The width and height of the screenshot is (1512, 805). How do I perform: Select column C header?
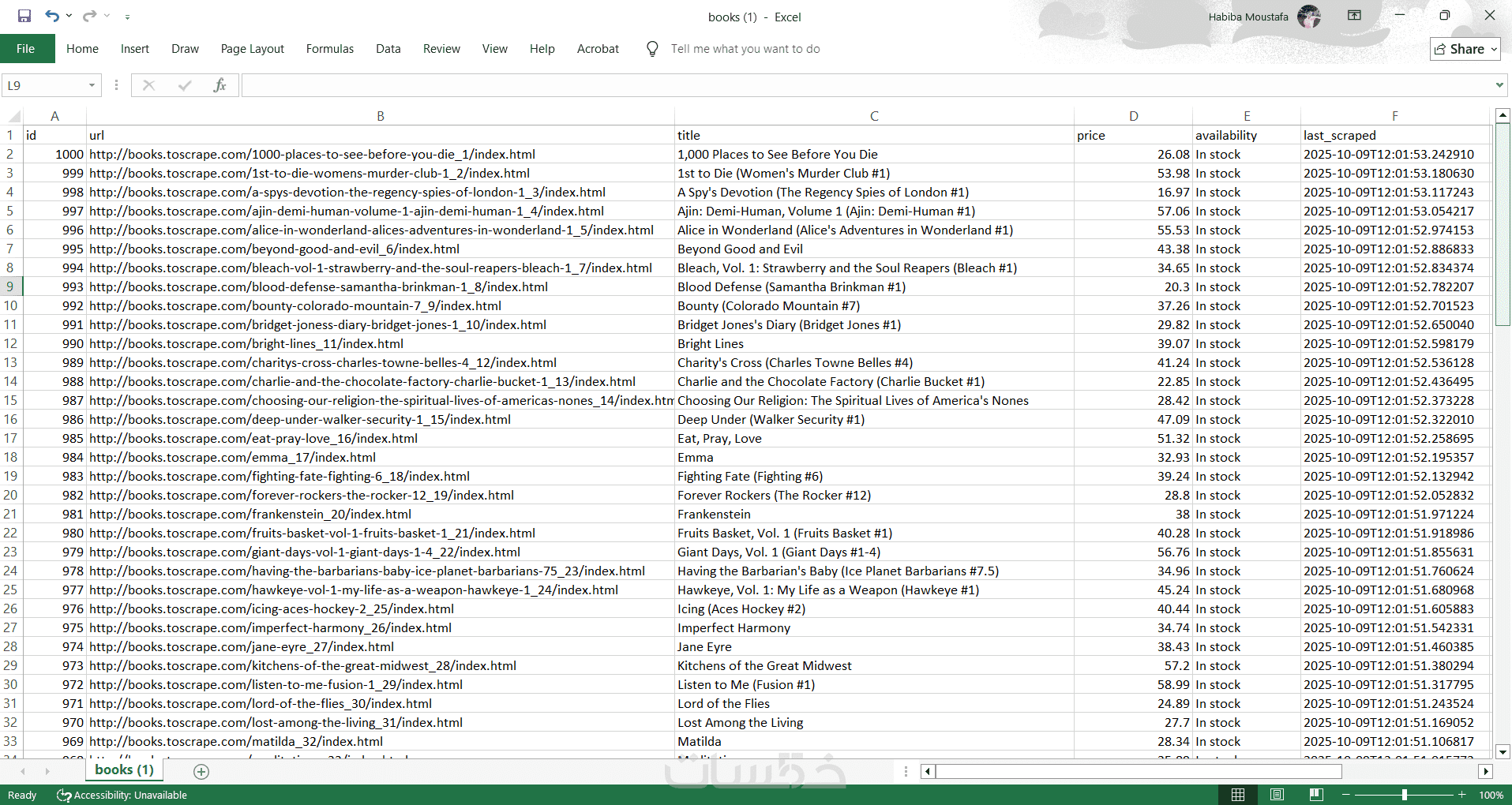[874, 116]
